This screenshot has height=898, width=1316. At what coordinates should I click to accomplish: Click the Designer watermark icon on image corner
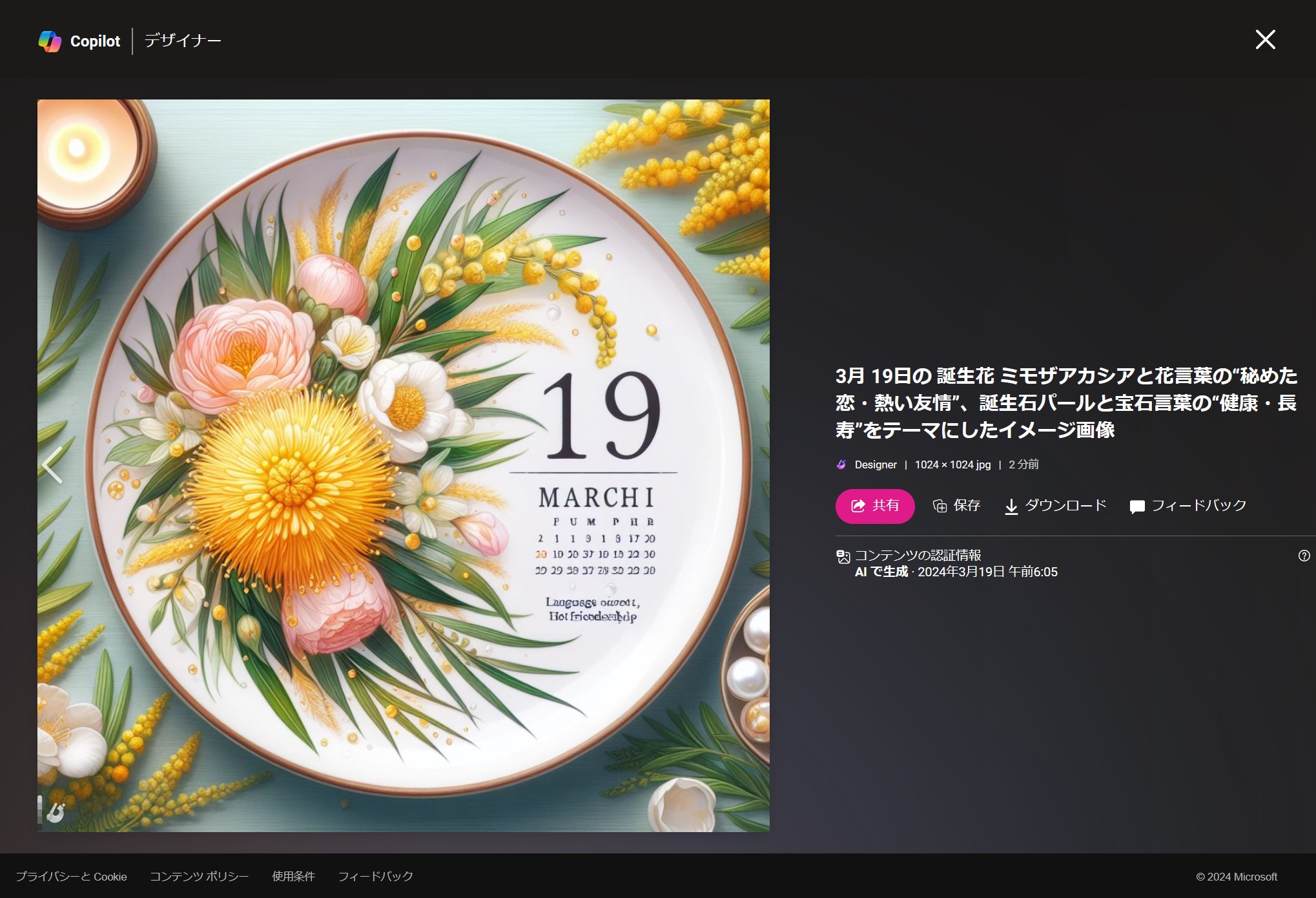tap(56, 811)
